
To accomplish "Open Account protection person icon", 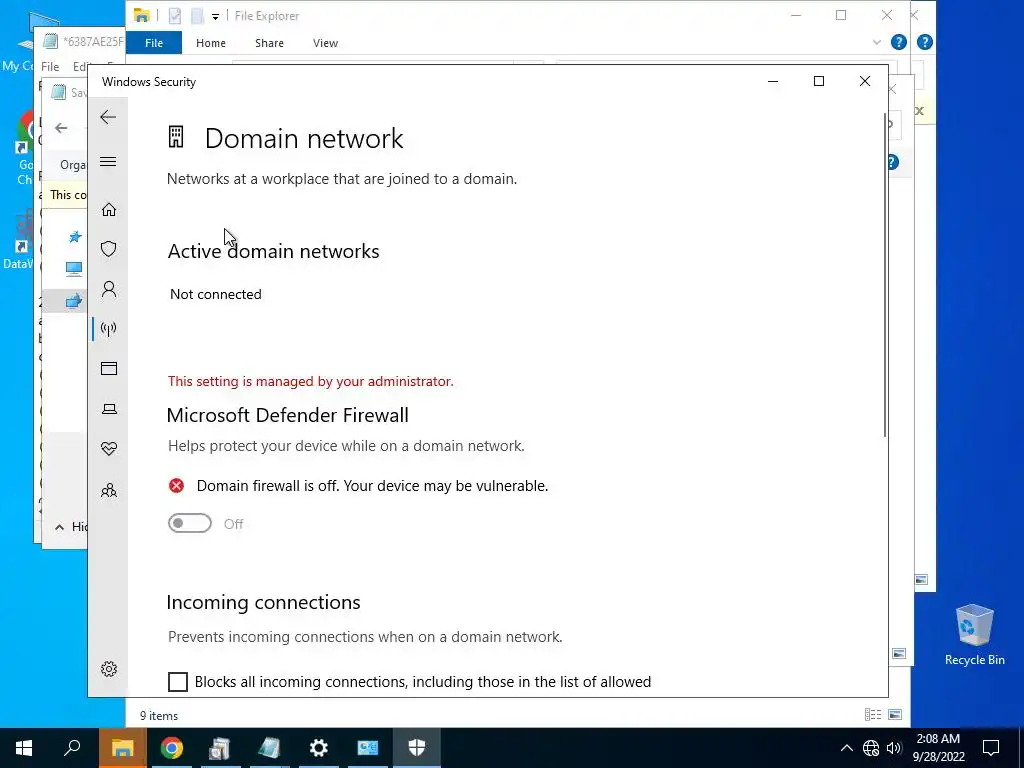I will click(108, 289).
